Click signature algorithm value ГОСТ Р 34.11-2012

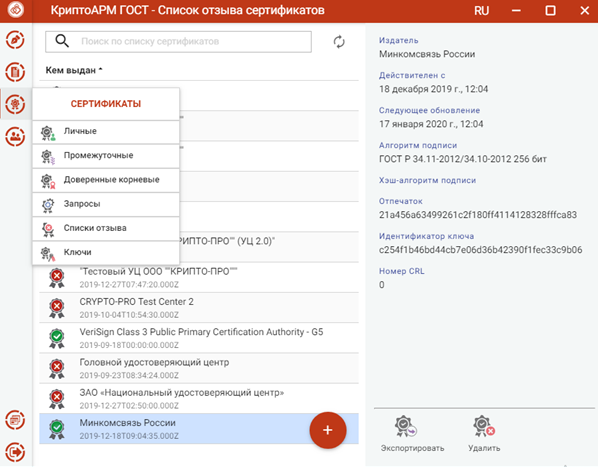point(463,159)
